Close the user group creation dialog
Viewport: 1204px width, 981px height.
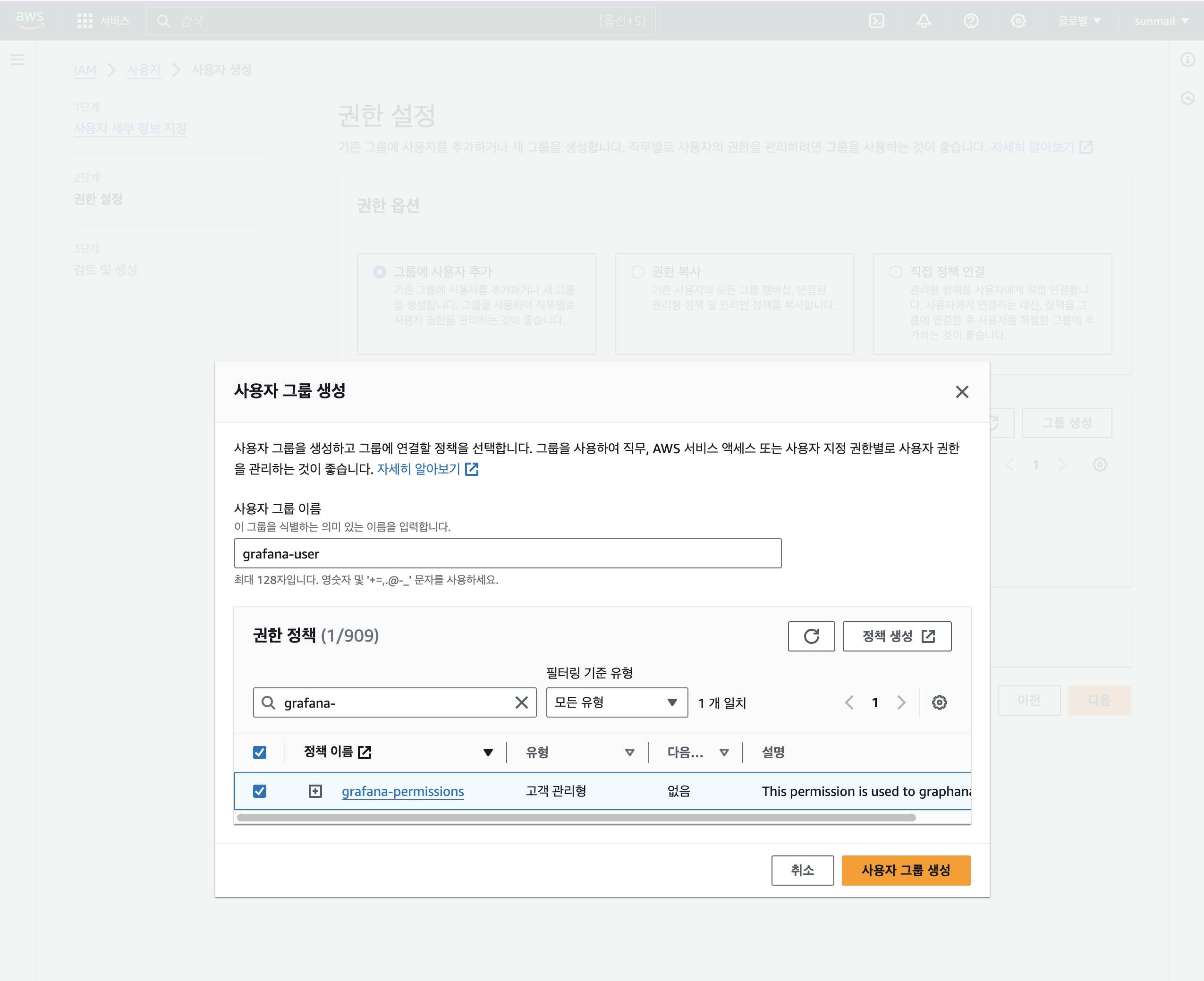(x=962, y=392)
